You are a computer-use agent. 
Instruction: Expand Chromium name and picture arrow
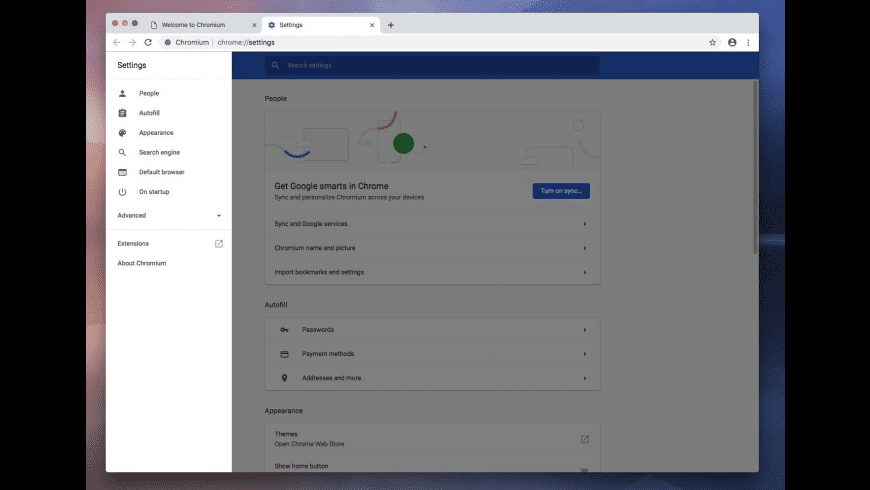[585, 248]
